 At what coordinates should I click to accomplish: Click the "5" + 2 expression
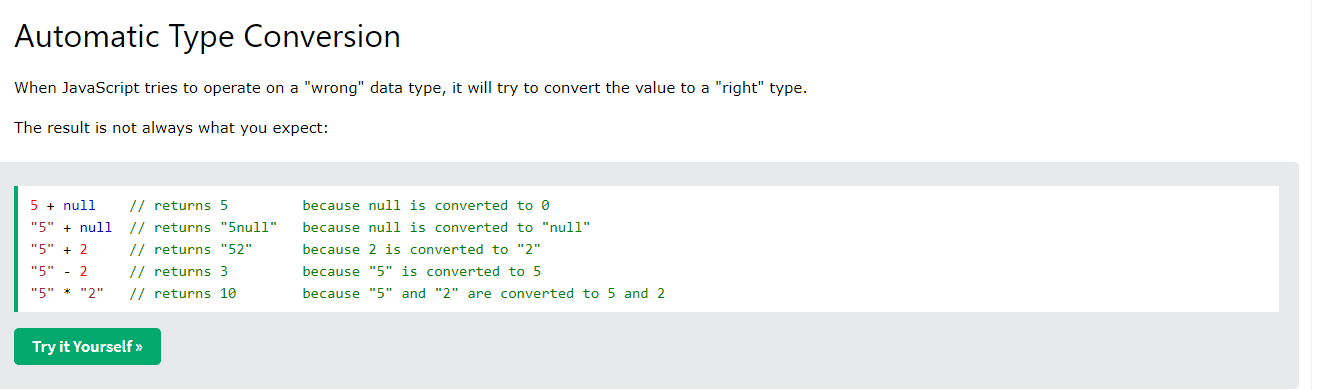(x=59, y=249)
